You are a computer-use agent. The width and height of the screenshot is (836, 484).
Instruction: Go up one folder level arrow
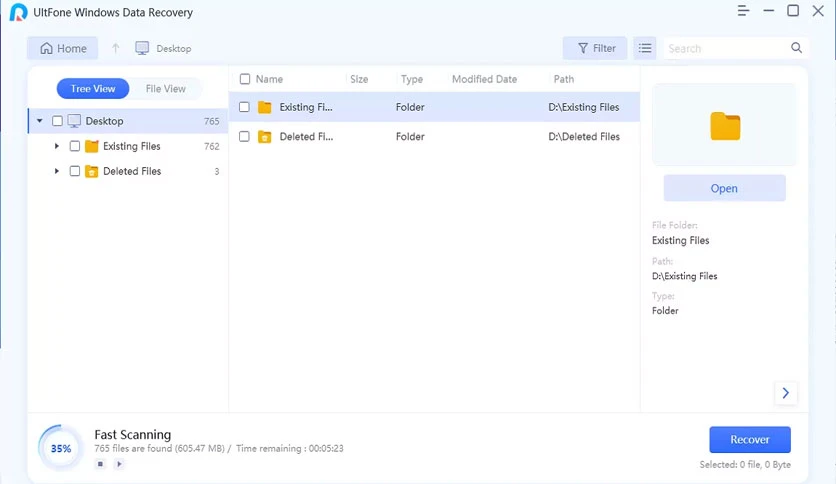pos(116,49)
